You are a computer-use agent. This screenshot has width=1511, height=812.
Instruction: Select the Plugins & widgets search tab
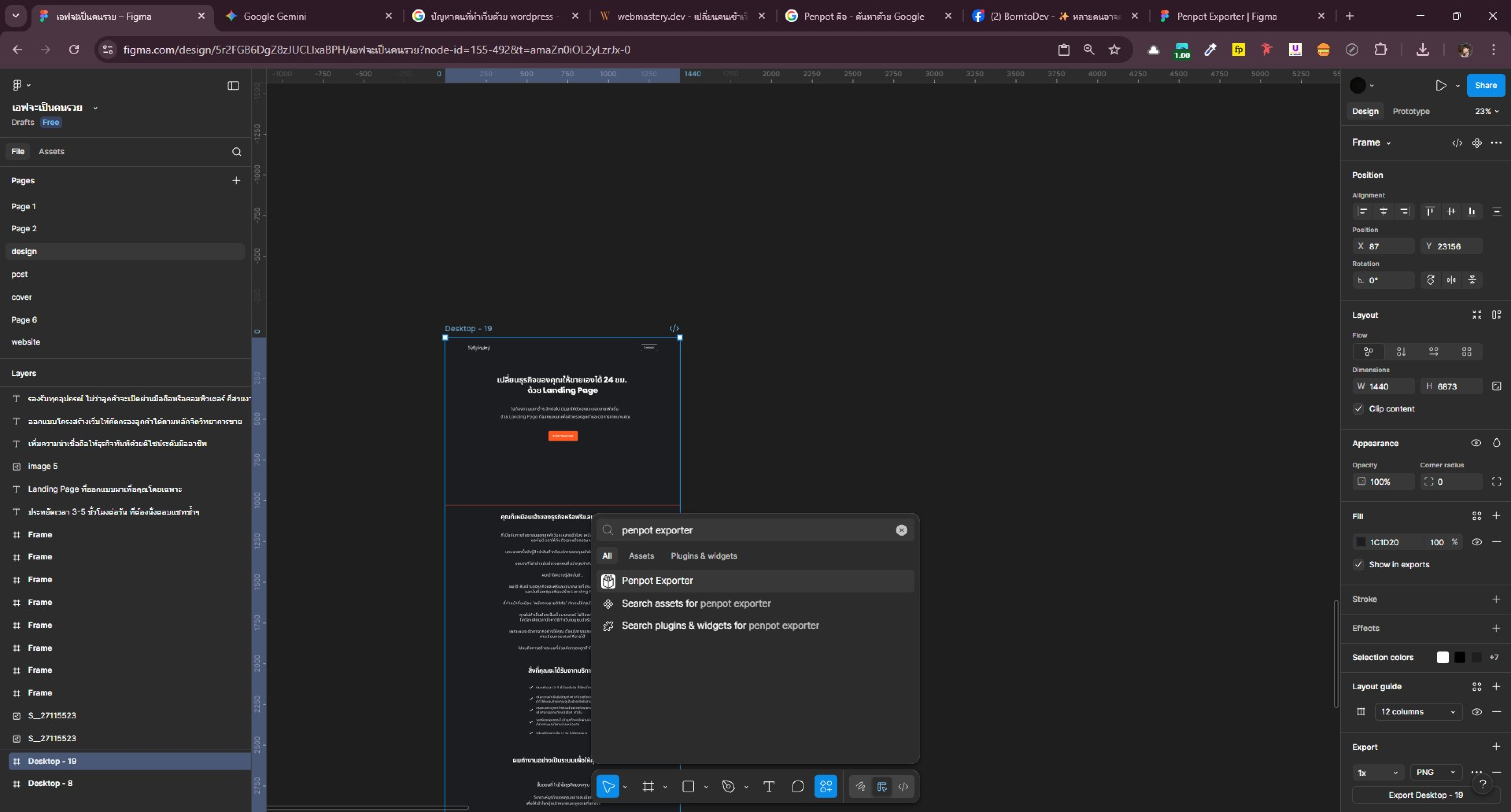(x=704, y=556)
